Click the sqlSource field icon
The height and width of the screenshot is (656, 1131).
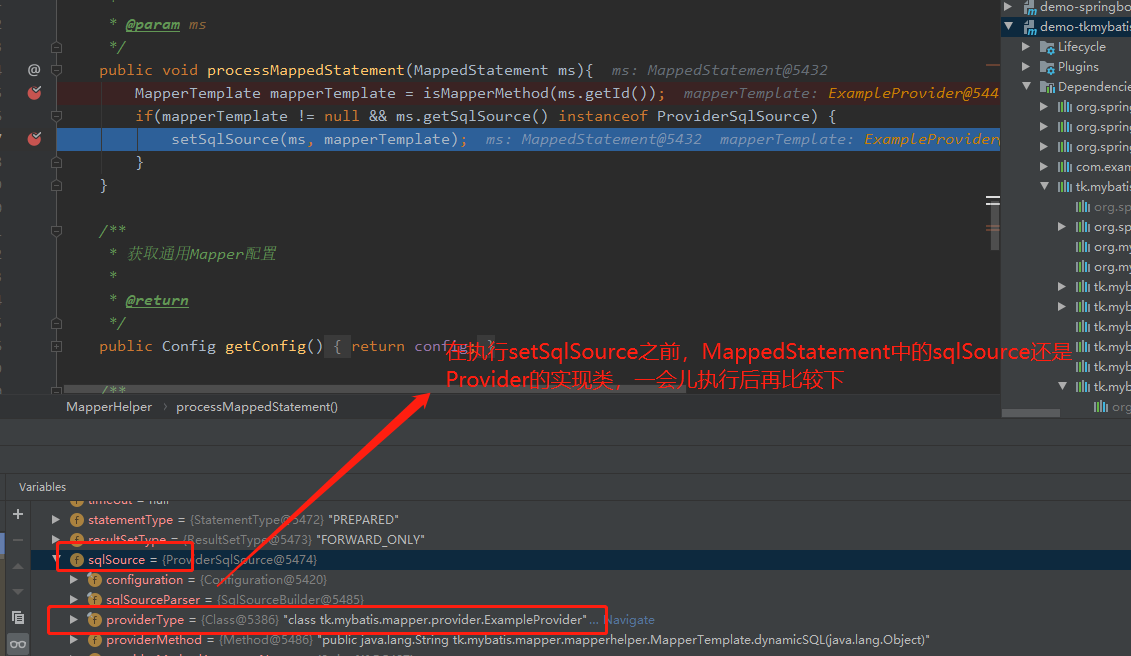pyautogui.click(x=77, y=560)
